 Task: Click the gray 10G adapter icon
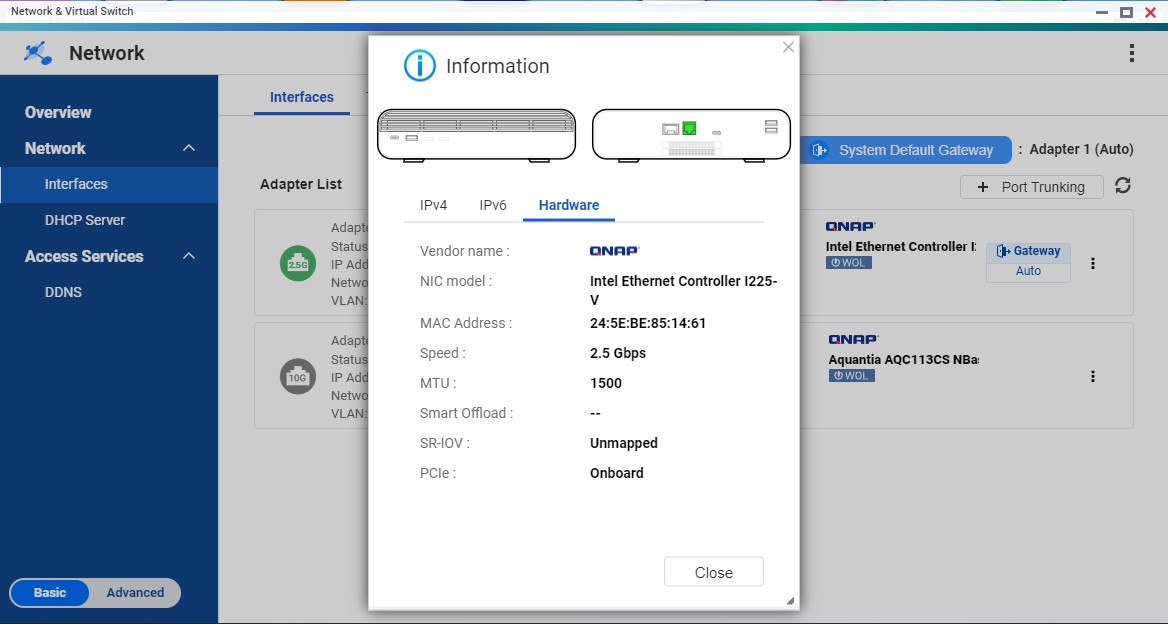298,377
